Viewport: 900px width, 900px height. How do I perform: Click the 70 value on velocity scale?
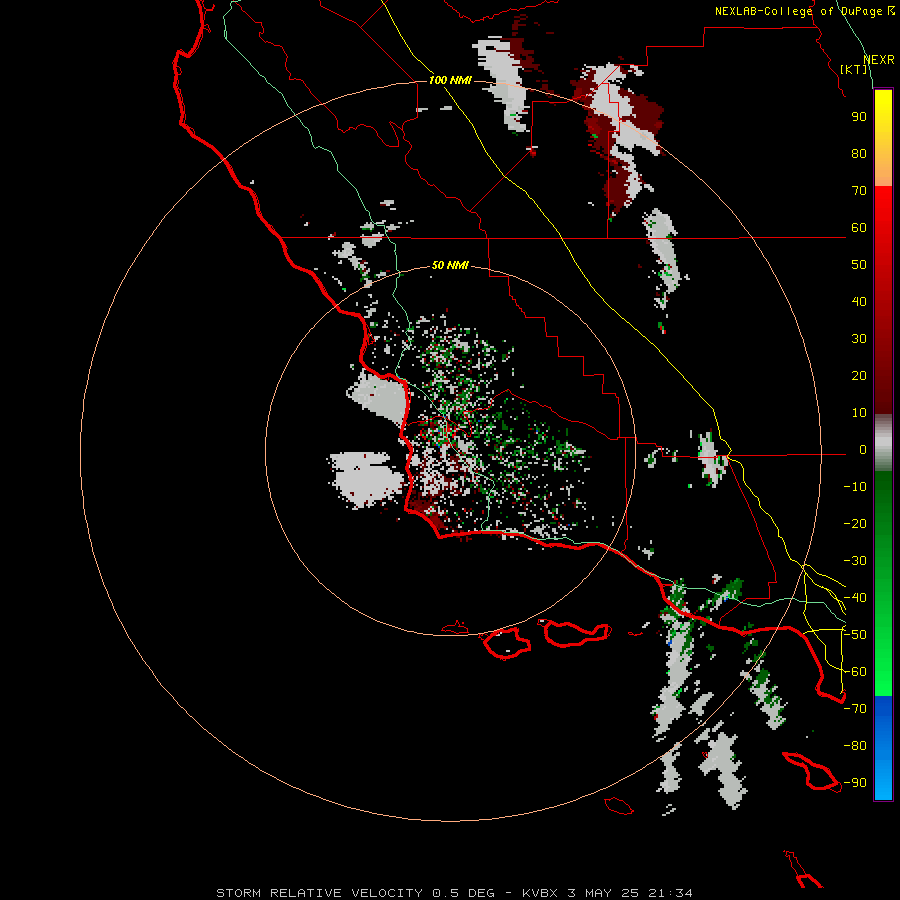click(859, 191)
